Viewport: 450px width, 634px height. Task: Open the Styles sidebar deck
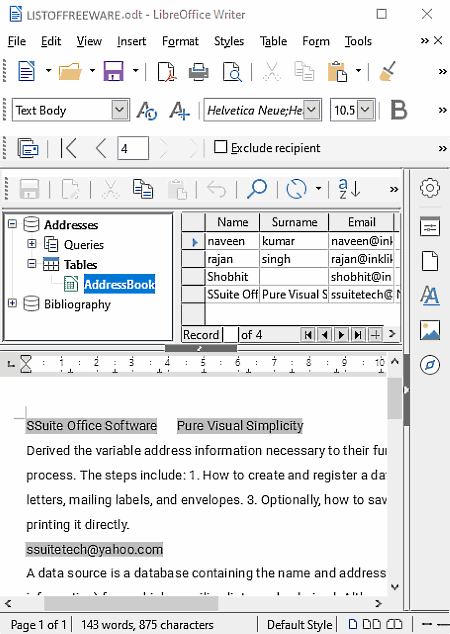coord(429,295)
